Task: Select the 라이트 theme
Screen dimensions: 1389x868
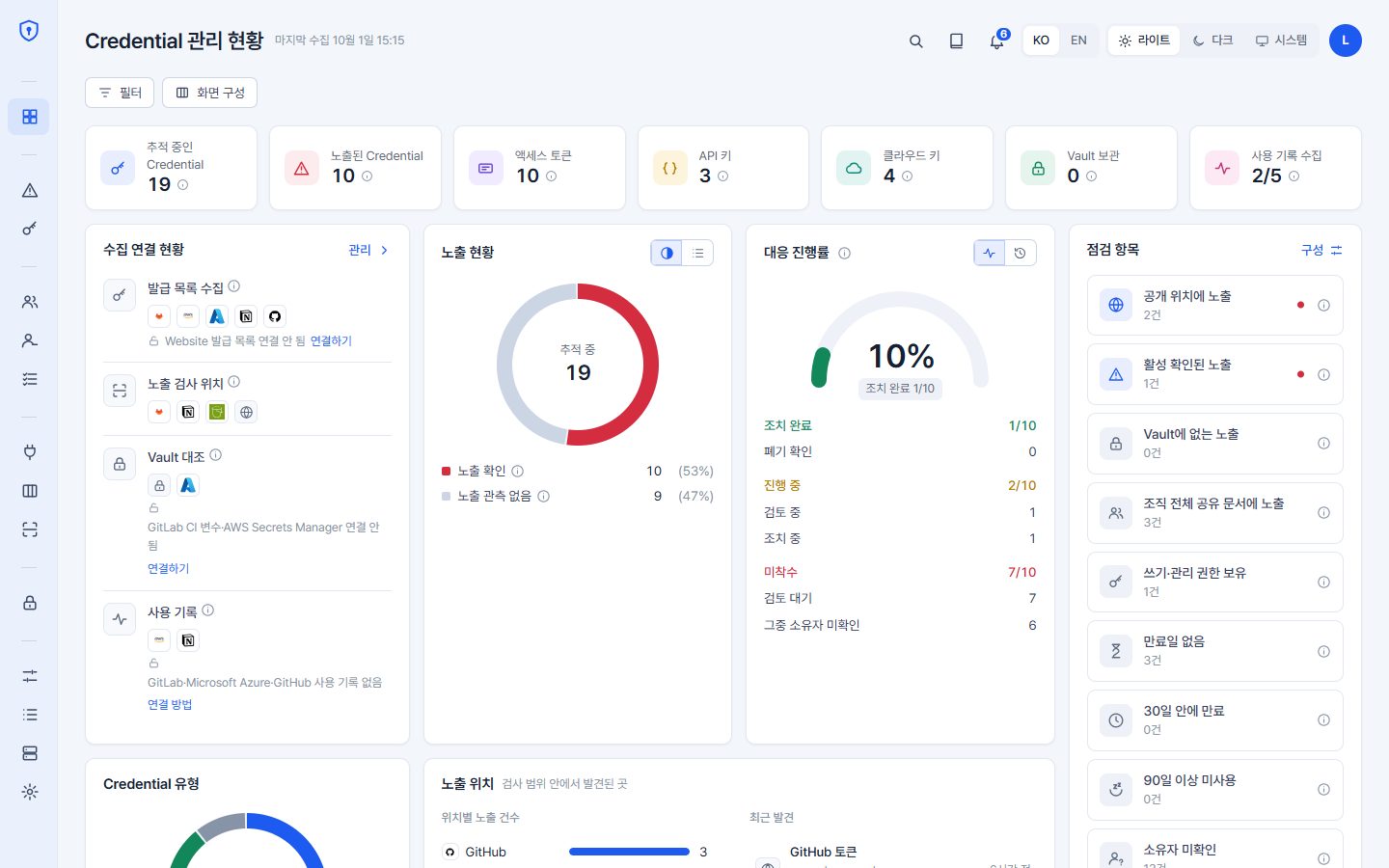Action: point(1144,41)
